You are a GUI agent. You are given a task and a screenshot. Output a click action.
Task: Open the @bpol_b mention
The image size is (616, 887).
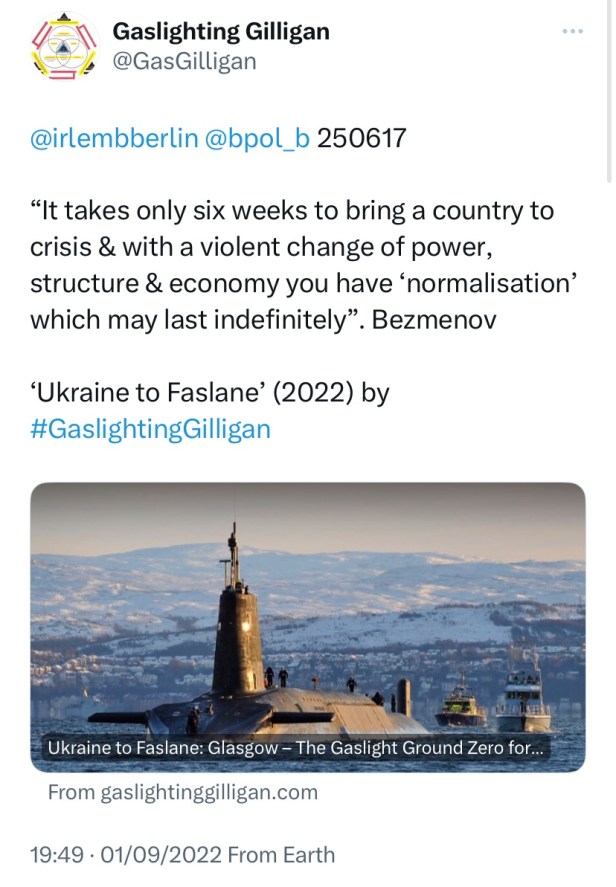257,138
